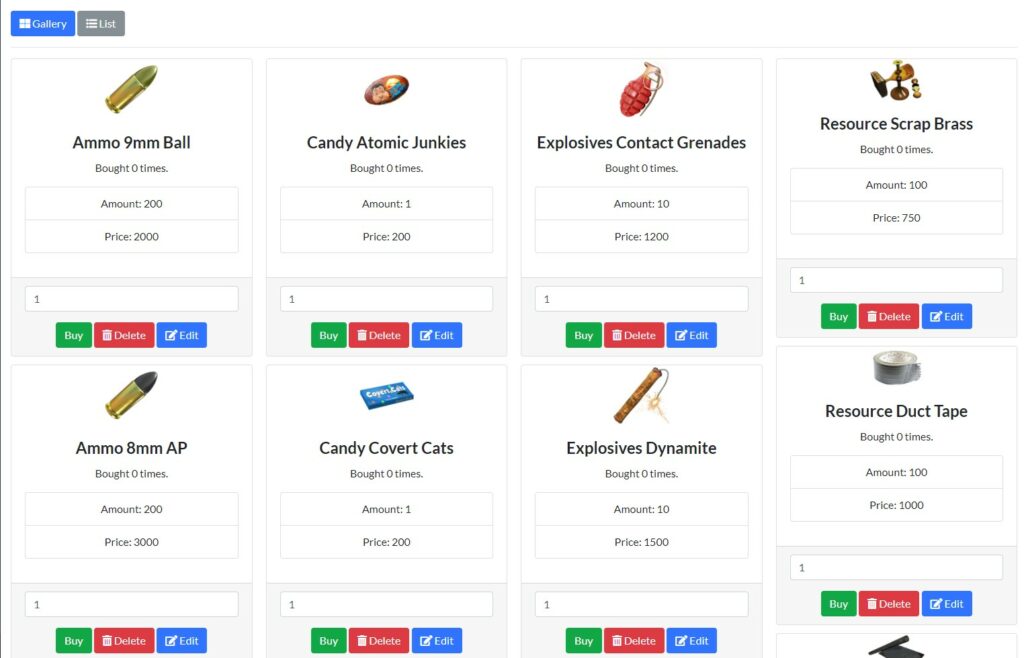Click quantity field for Explosives Dynamite

click(x=641, y=604)
